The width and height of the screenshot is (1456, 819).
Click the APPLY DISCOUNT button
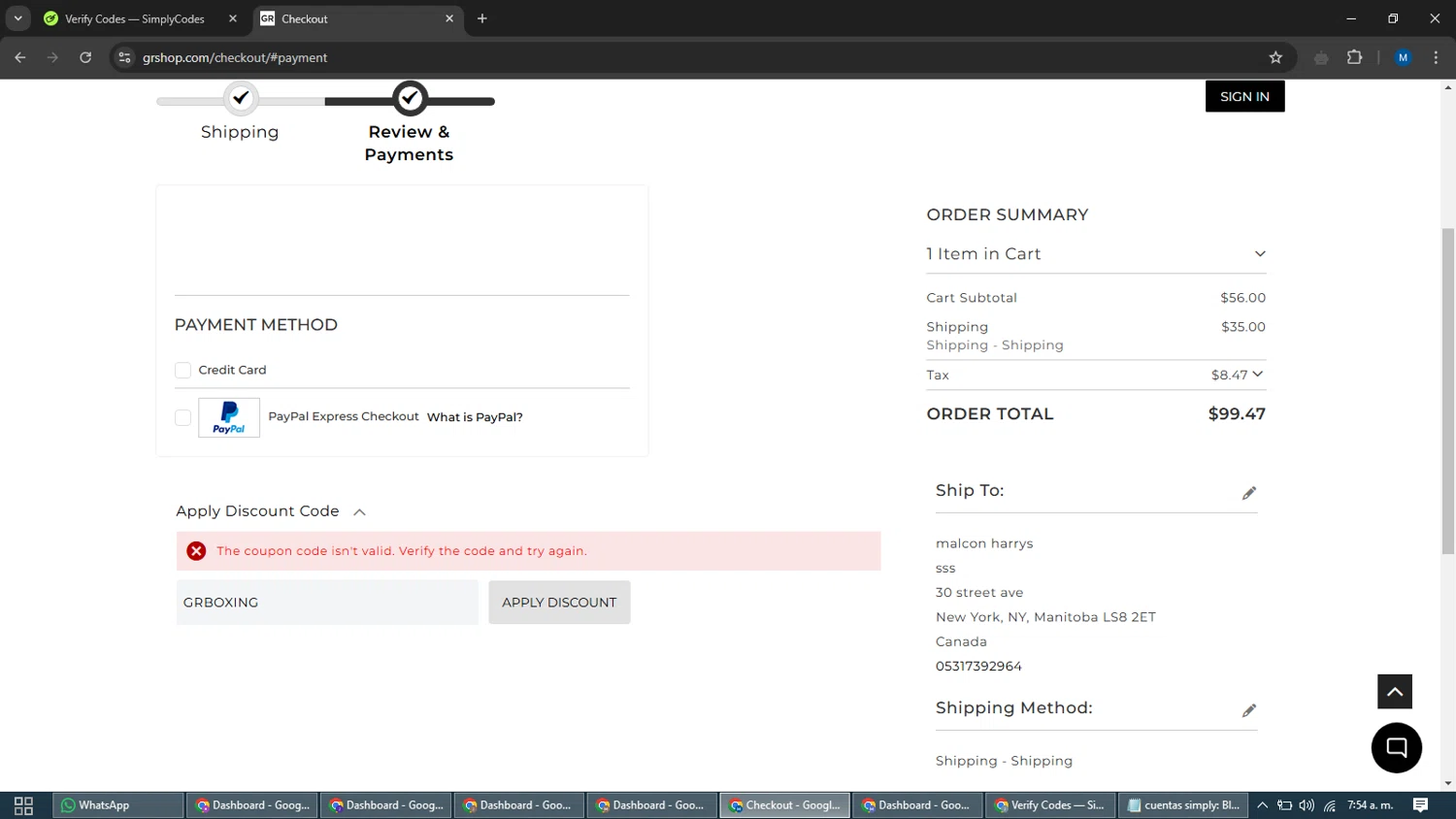coord(559,603)
